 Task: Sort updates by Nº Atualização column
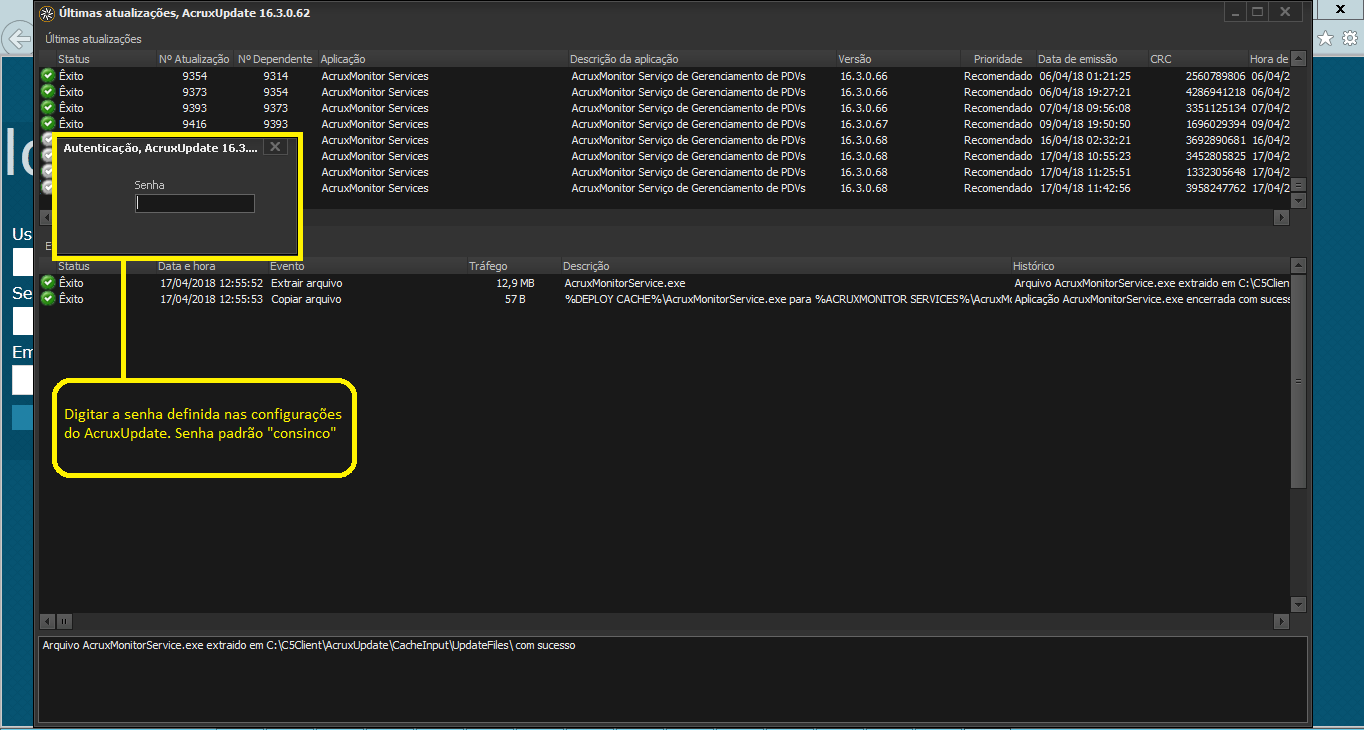194,59
